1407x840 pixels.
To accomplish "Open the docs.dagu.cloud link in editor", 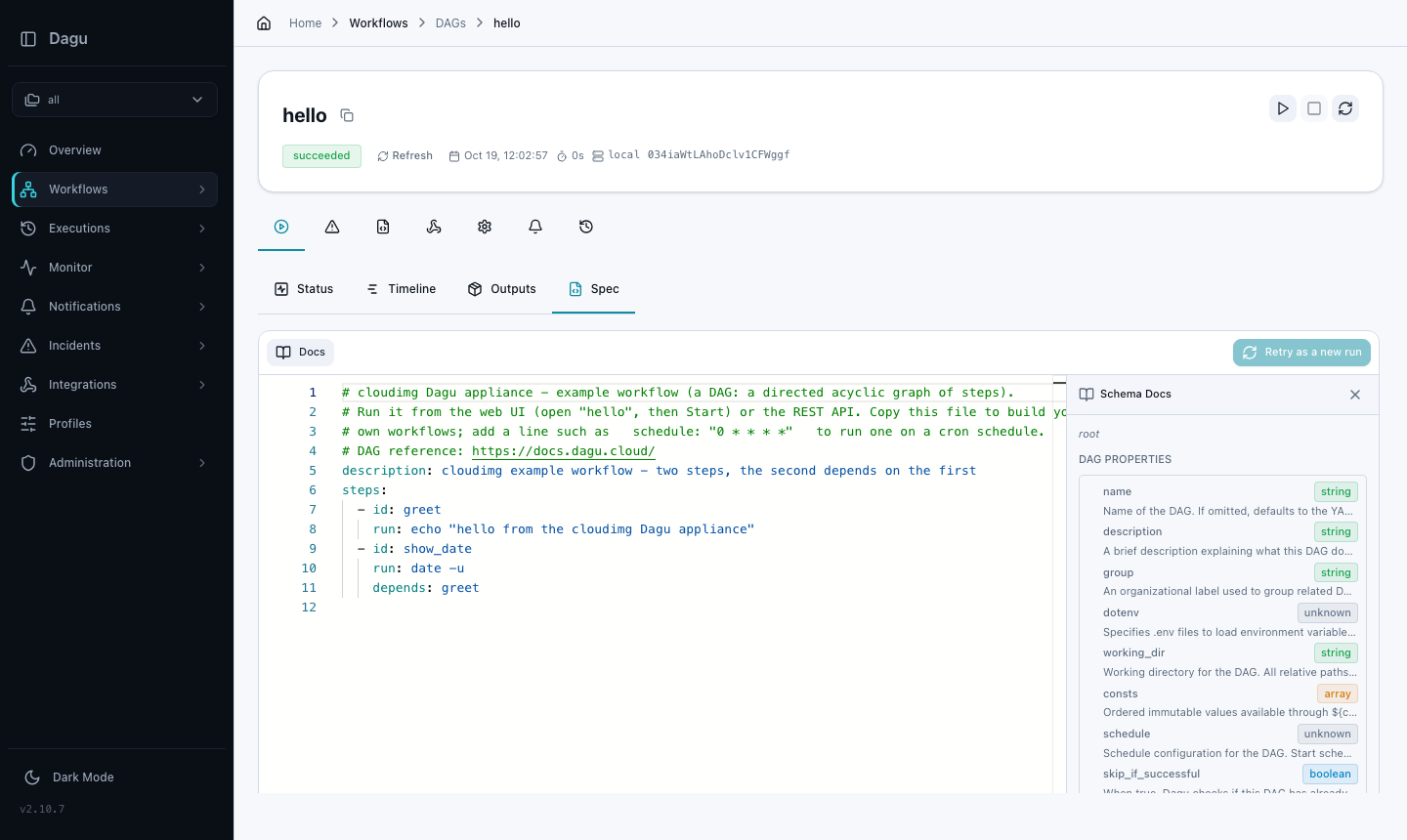I will coord(563,451).
